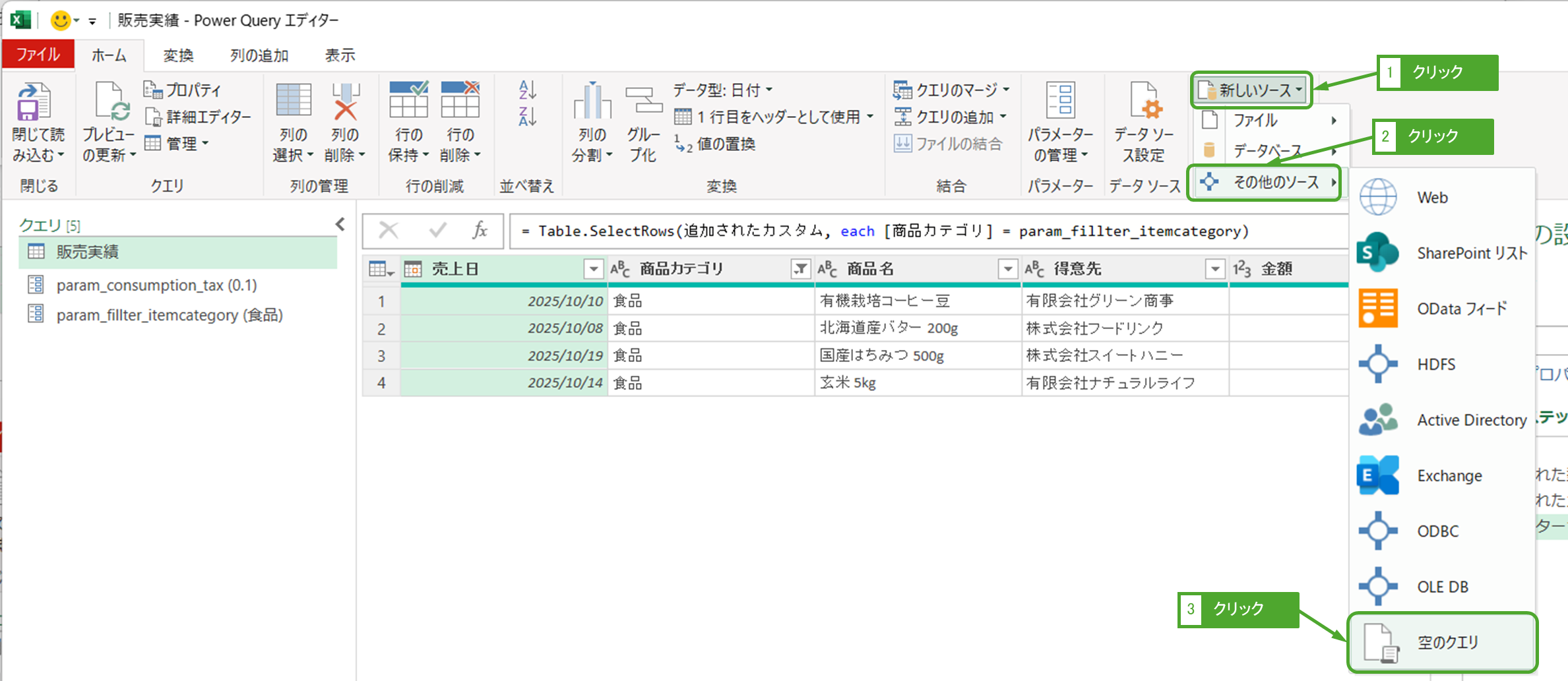Image resolution: width=1568 pixels, height=681 pixels.
Task: Click the Keep Rows icon
Action: click(x=408, y=104)
